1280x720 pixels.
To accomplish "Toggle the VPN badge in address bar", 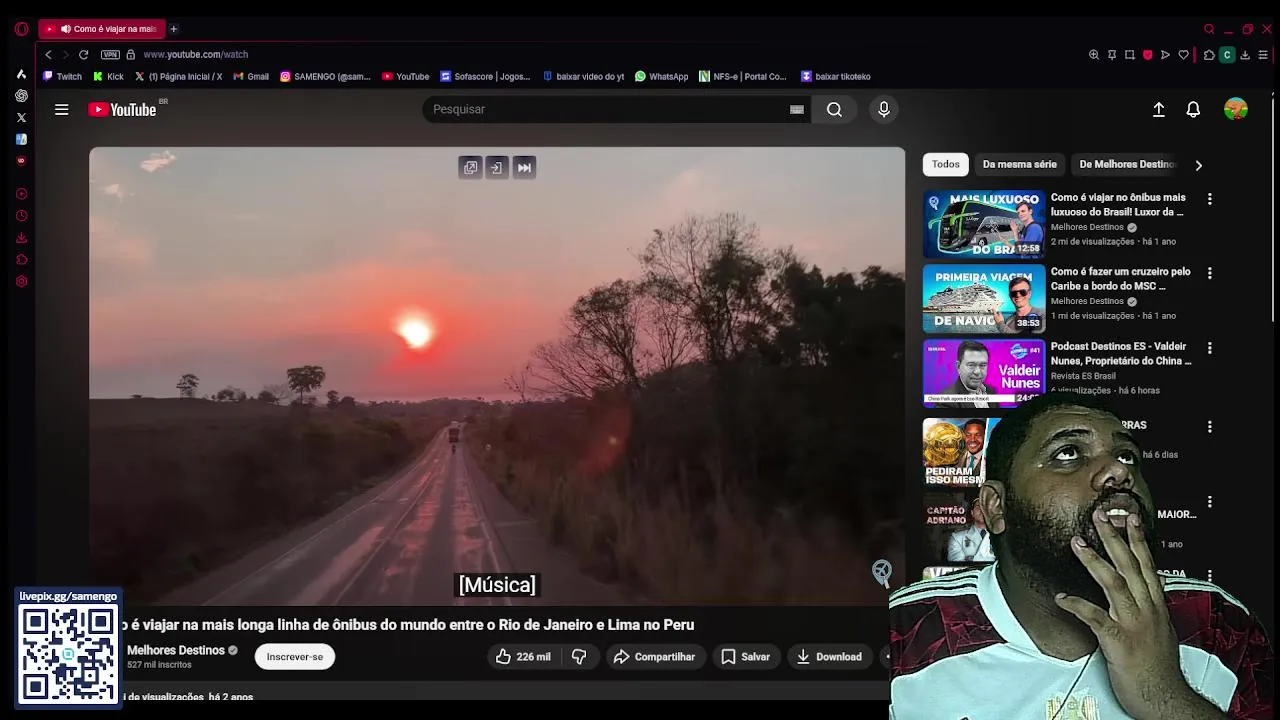I will click(110, 55).
